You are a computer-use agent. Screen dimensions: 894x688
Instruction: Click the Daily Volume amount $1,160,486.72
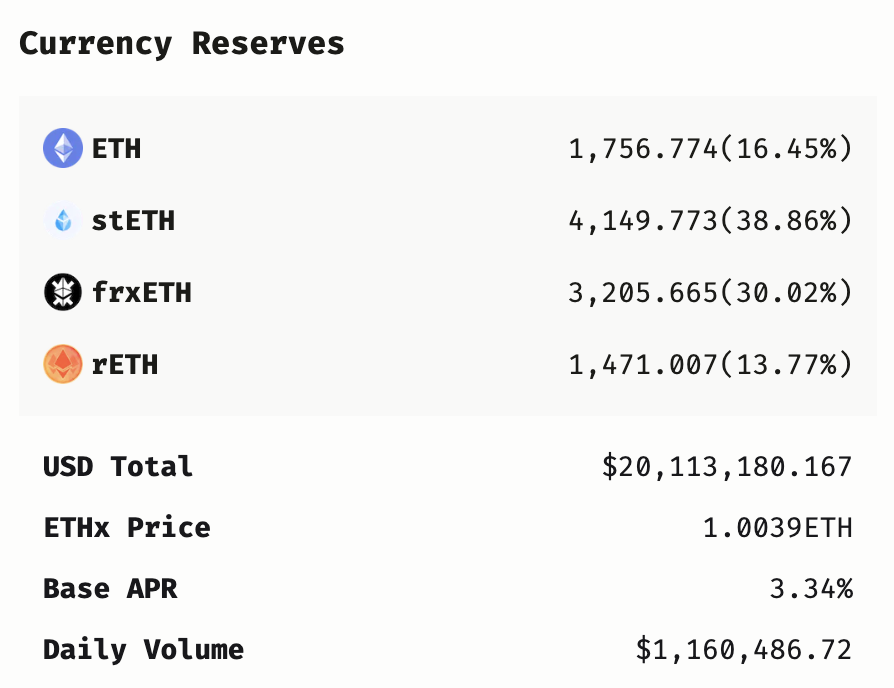click(744, 650)
